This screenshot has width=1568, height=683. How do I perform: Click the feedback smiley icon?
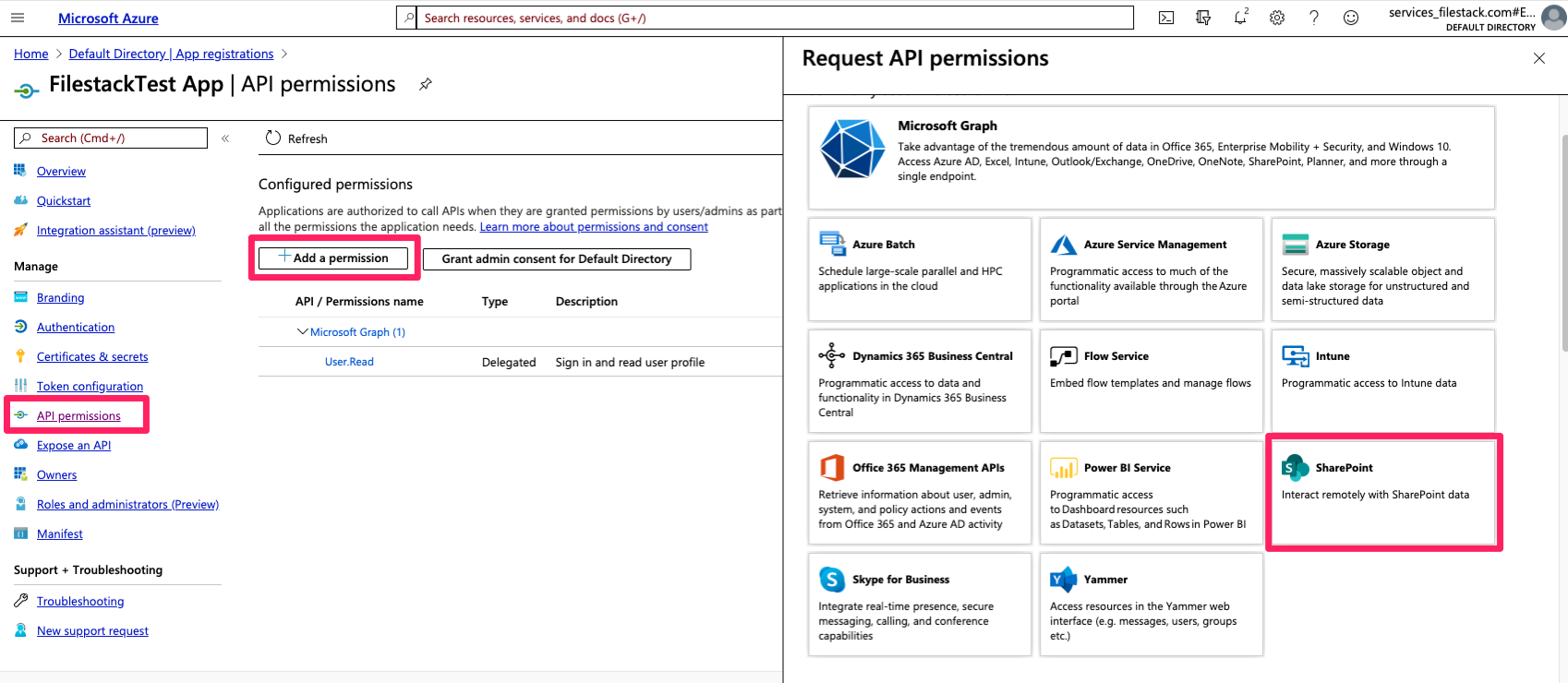tap(1351, 18)
